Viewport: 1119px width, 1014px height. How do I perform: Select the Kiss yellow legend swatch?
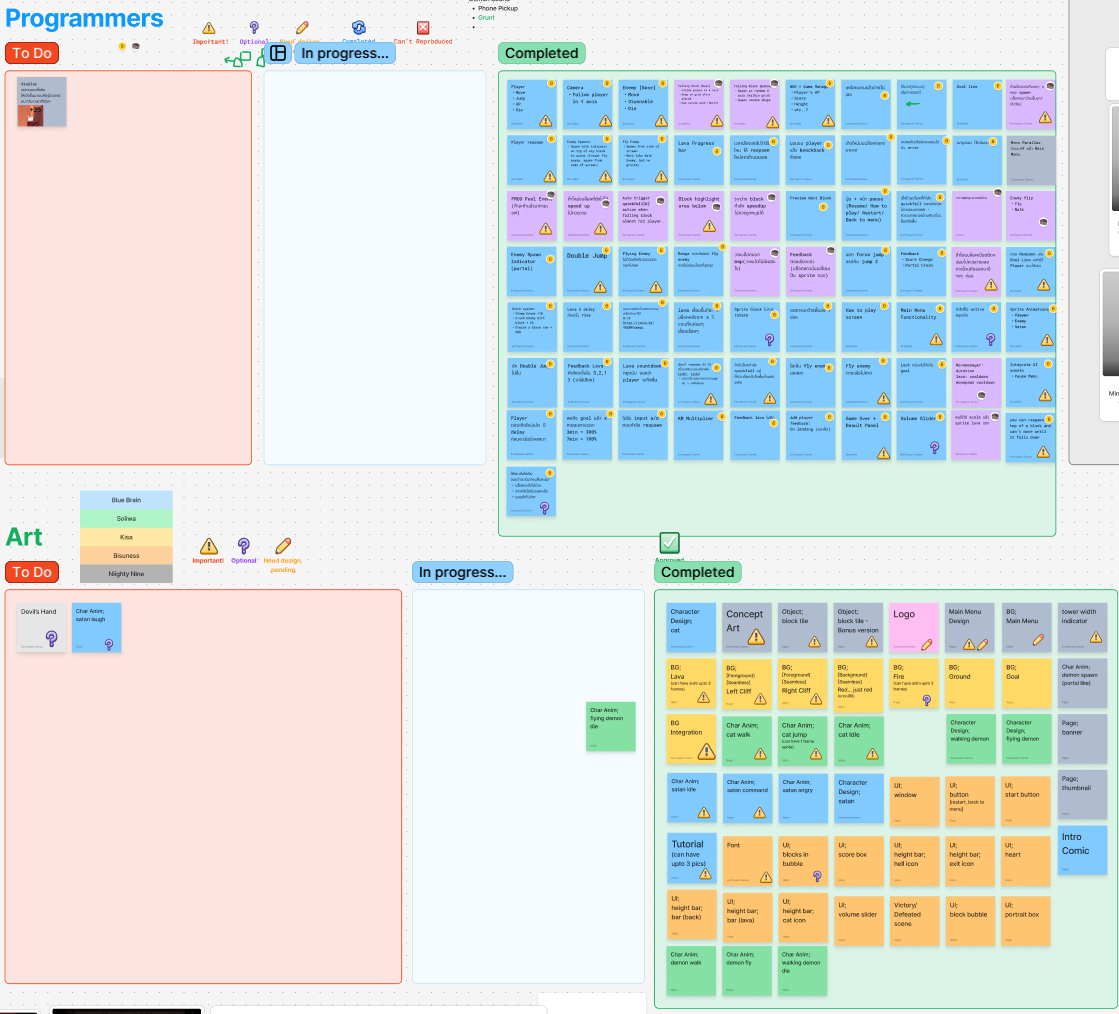[x=126, y=537]
